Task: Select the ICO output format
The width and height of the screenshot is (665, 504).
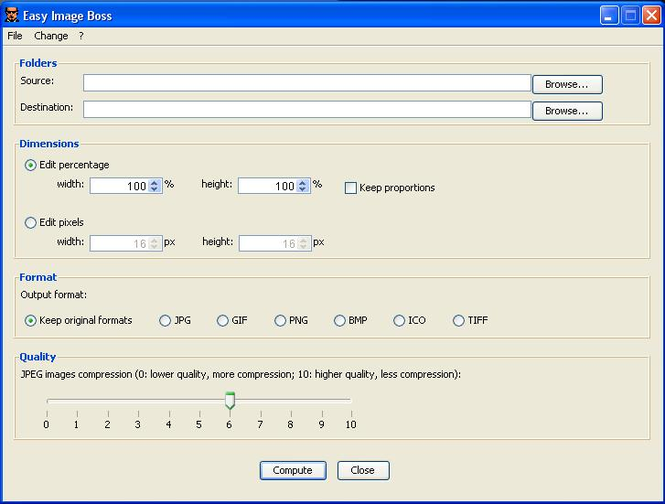Action: [399, 321]
